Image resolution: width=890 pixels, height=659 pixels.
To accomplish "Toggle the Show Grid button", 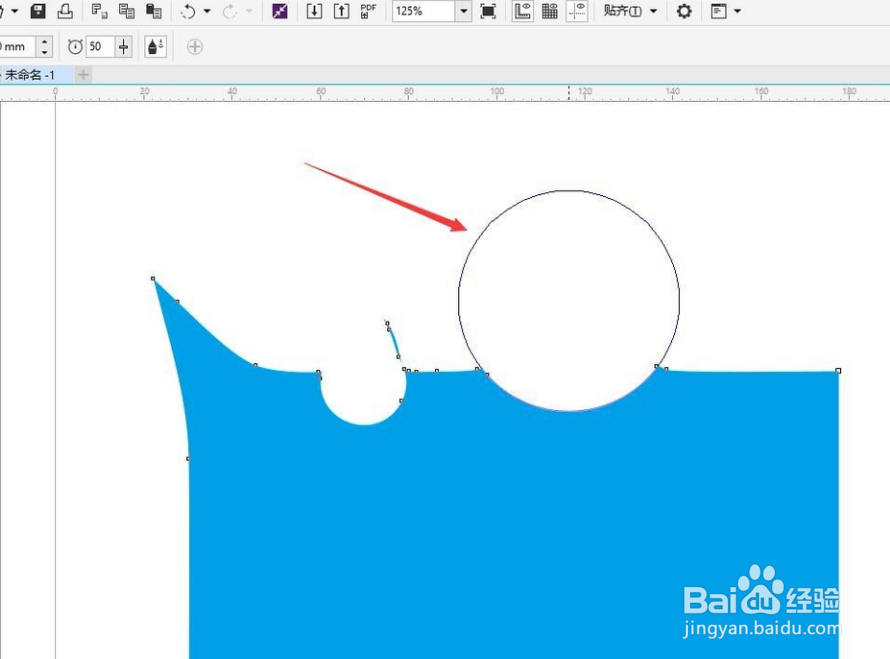I will click(549, 11).
